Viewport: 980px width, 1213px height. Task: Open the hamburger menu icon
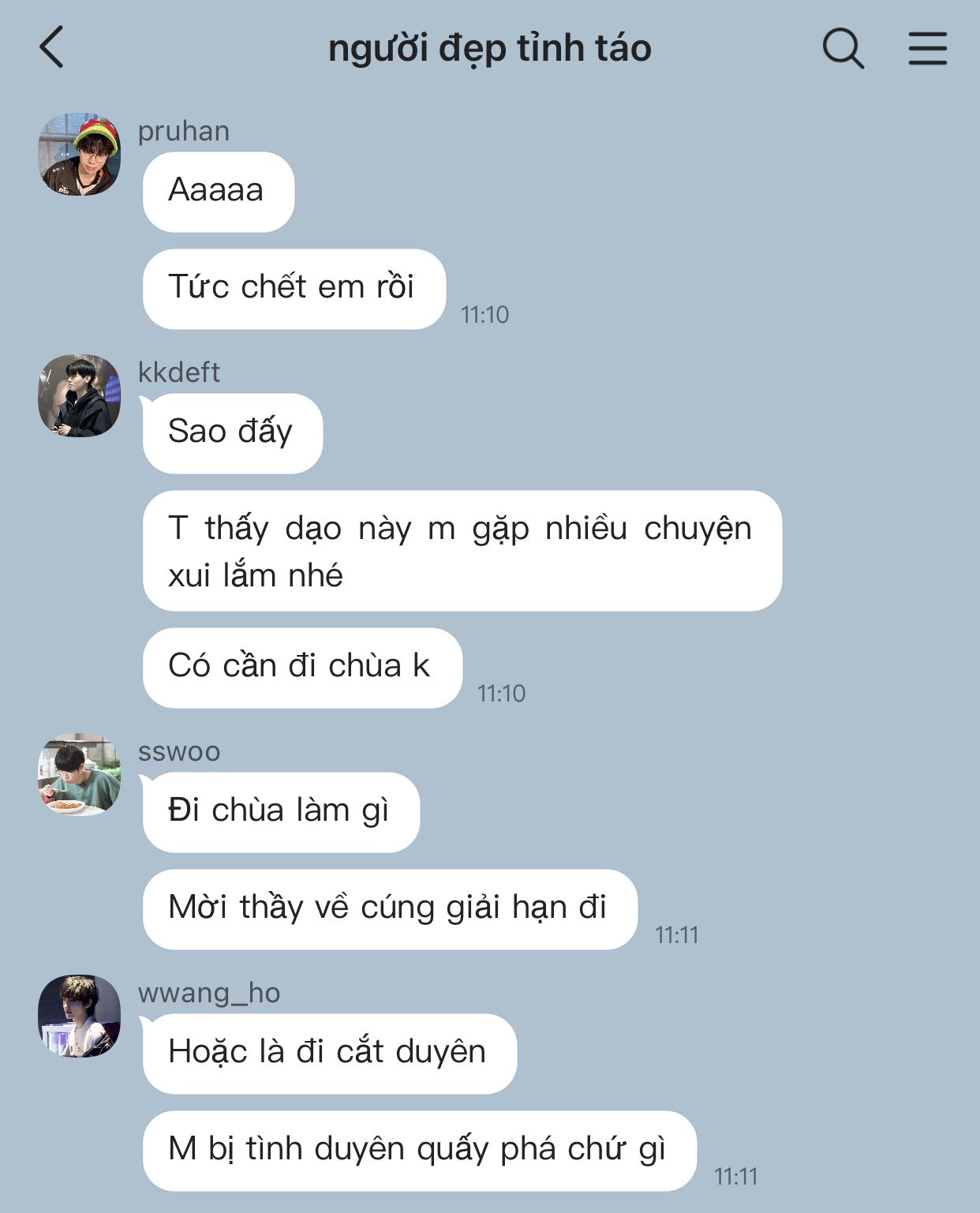pyautogui.click(x=927, y=48)
